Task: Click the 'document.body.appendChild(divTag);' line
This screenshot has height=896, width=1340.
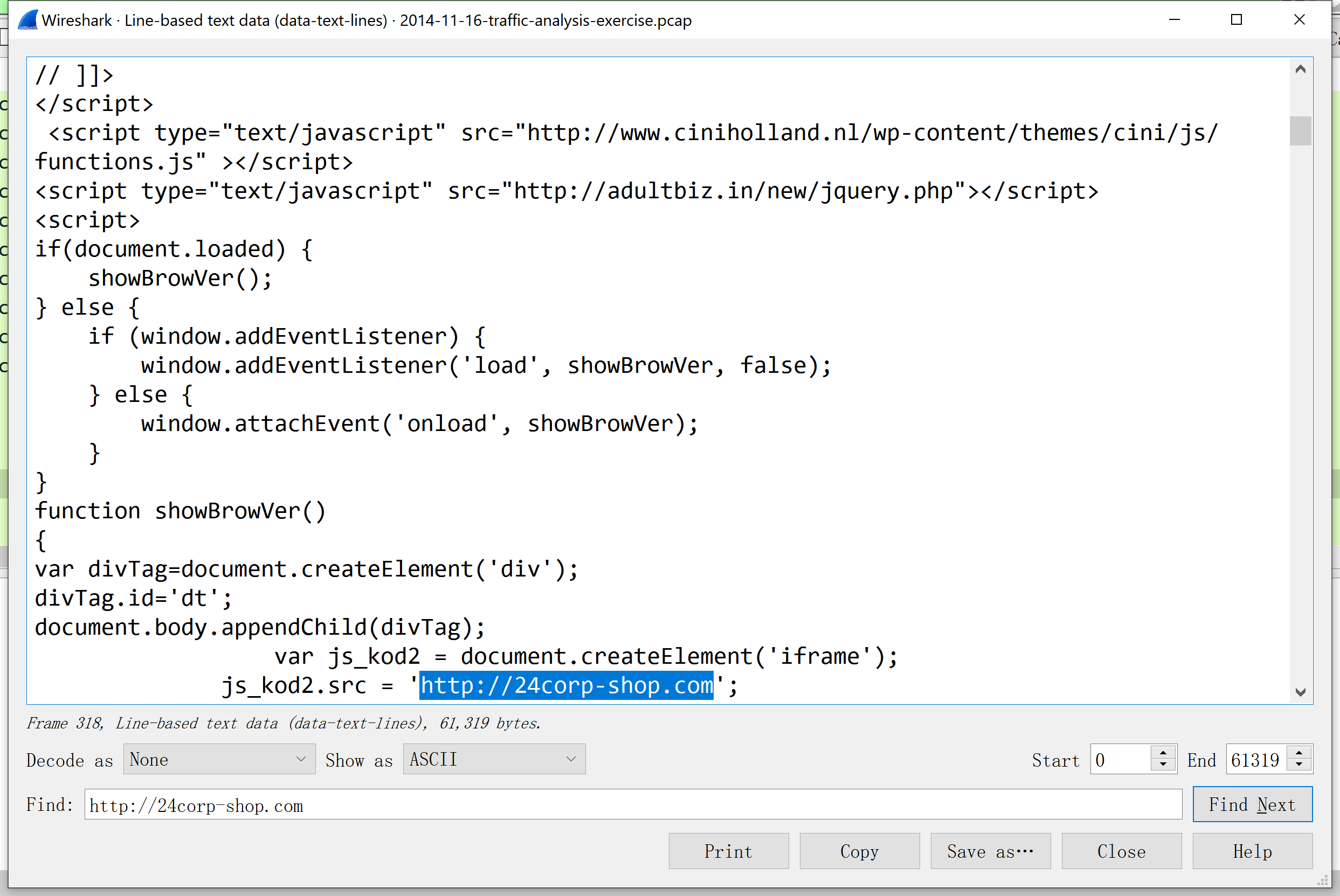Action: tap(260, 627)
